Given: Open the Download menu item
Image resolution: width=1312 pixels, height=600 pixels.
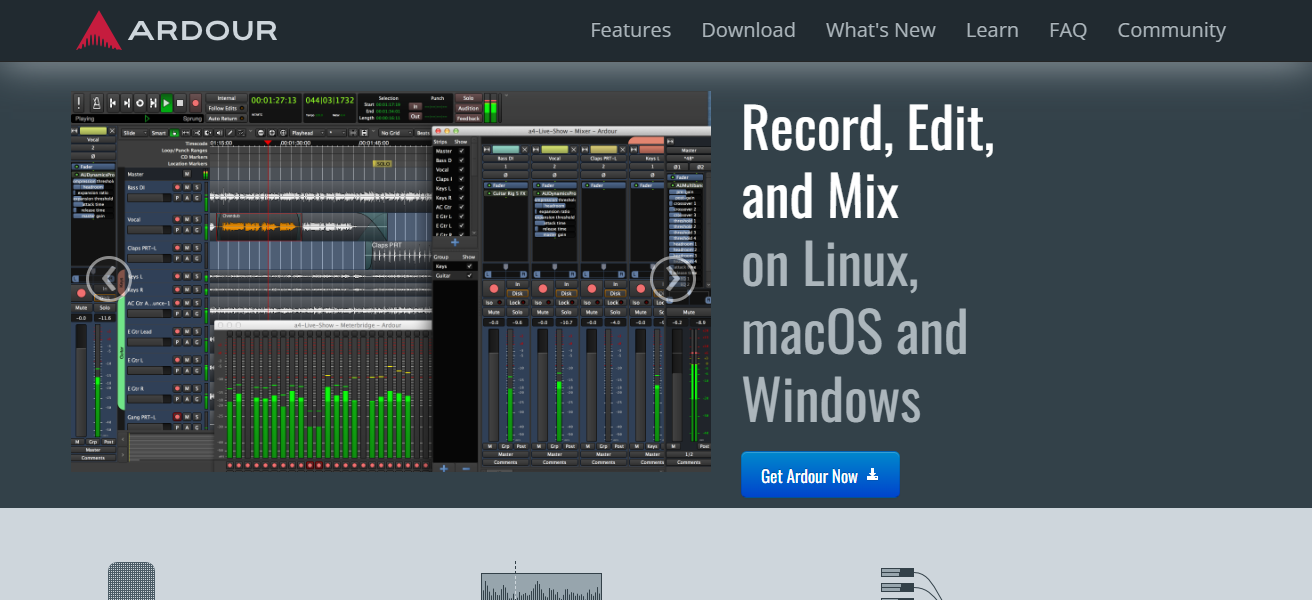Looking at the screenshot, I should (x=748, y=30).
